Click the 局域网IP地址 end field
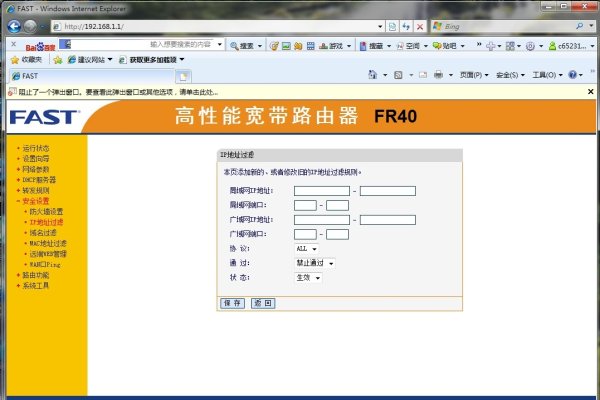 click(x=388, y=191)
